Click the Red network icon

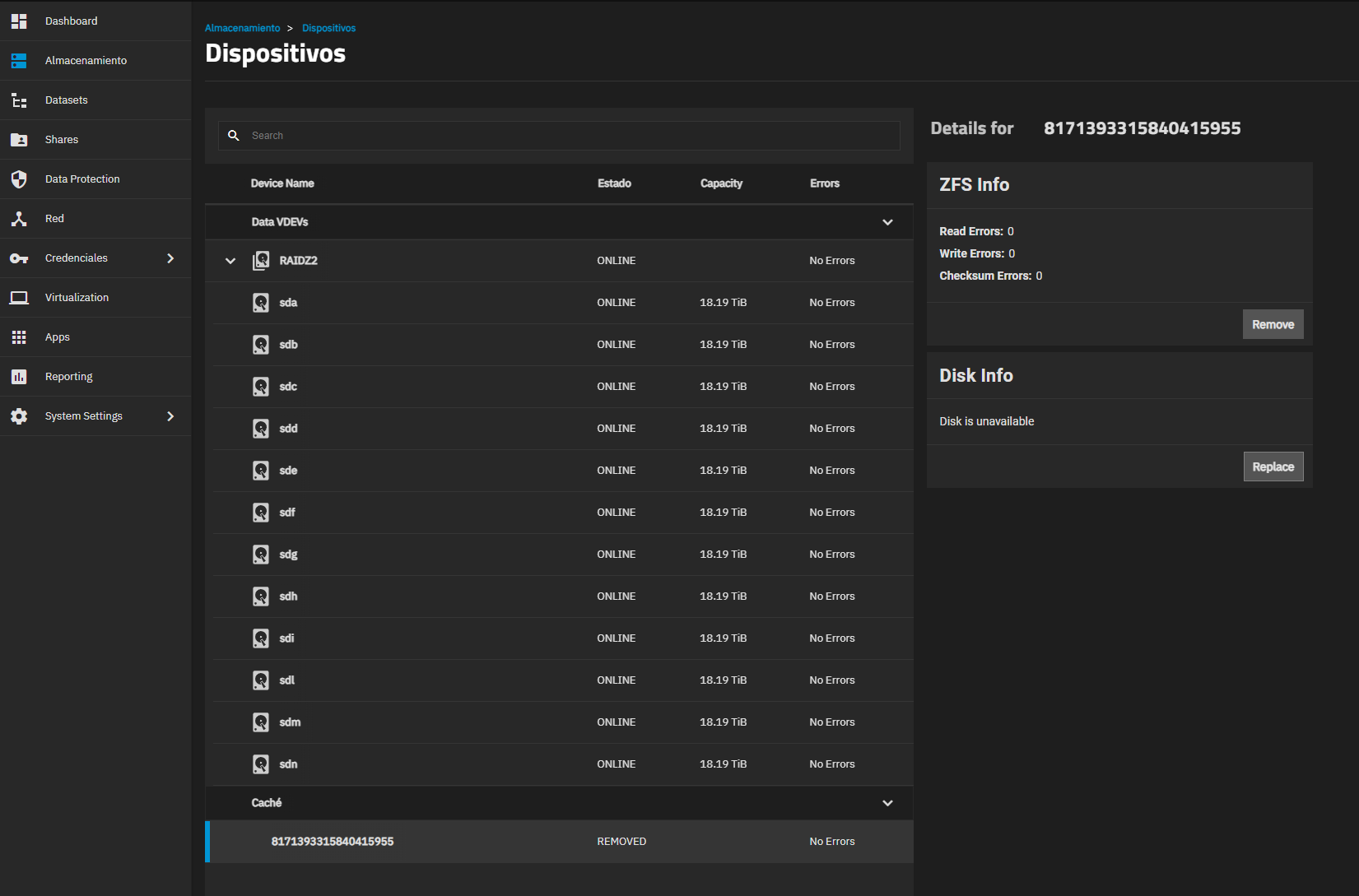point(19,219)
